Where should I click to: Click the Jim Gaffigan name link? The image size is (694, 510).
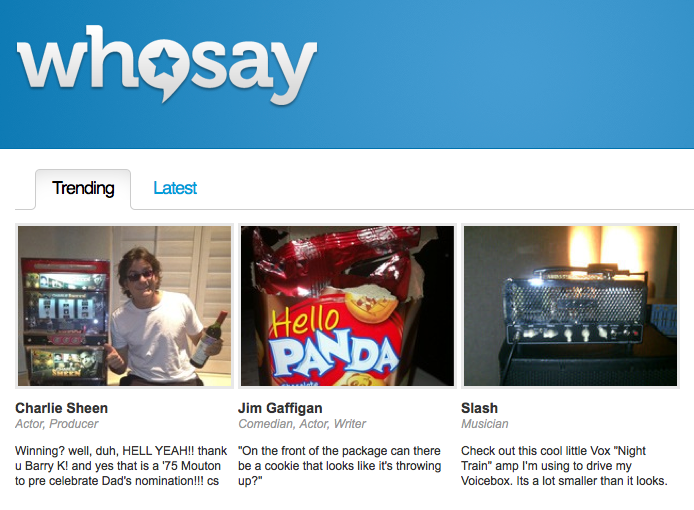pyautogui.click(x=280, y=408)
